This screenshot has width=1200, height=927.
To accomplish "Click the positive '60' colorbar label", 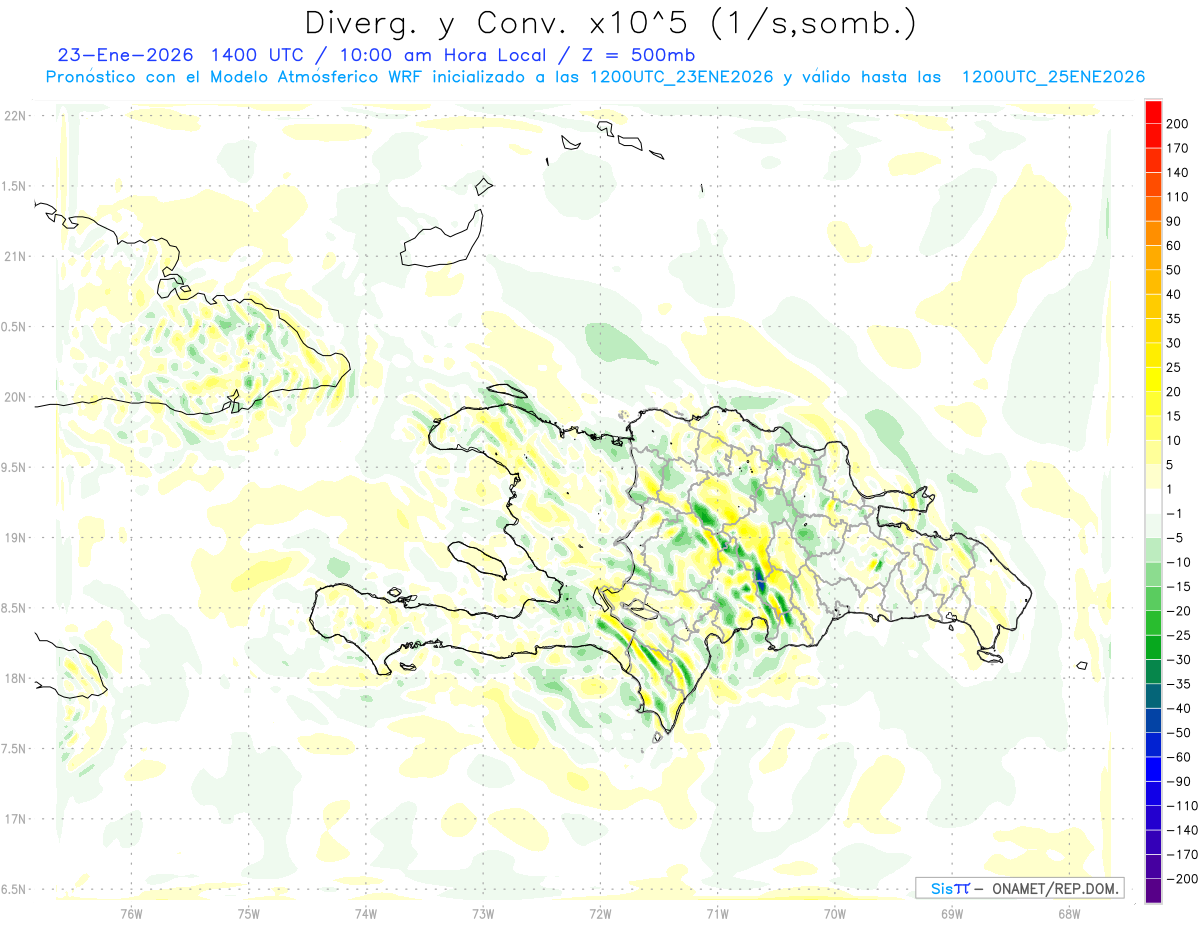I will 1176,245.
